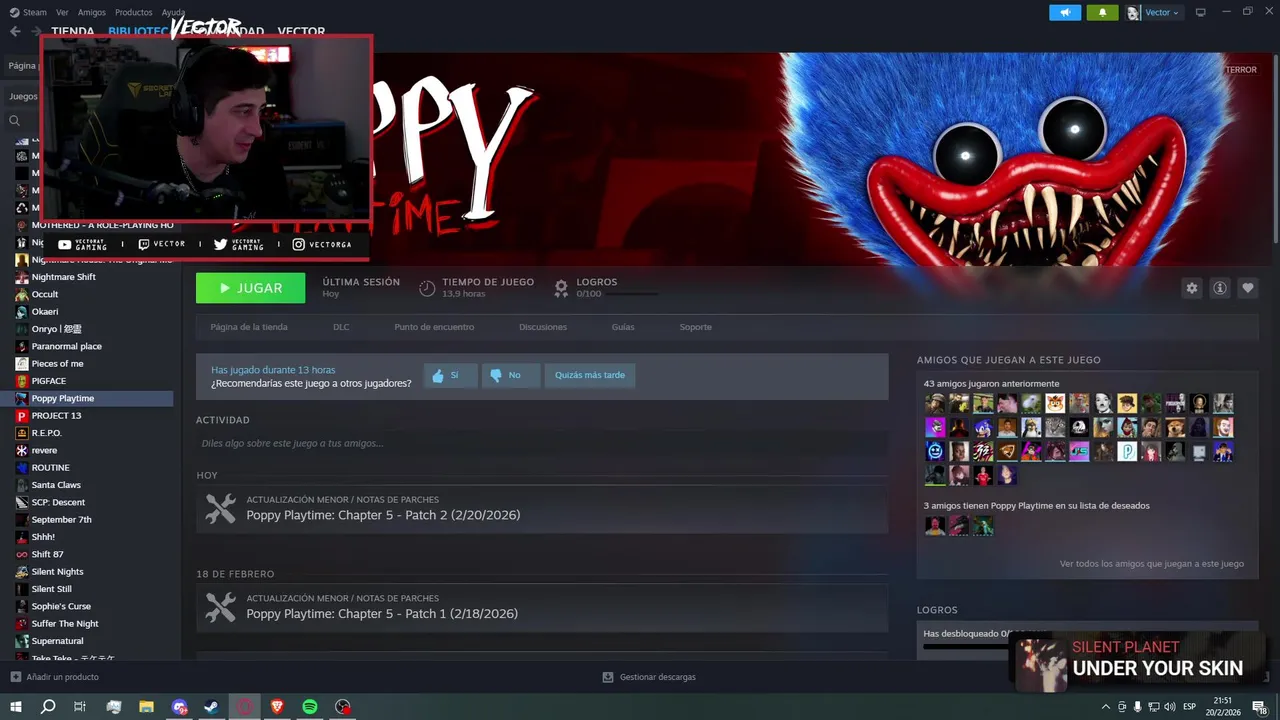
Task: Open Chapter 5 - Patch 2 news
Action: pyautogui.click(x=542, y=508)
